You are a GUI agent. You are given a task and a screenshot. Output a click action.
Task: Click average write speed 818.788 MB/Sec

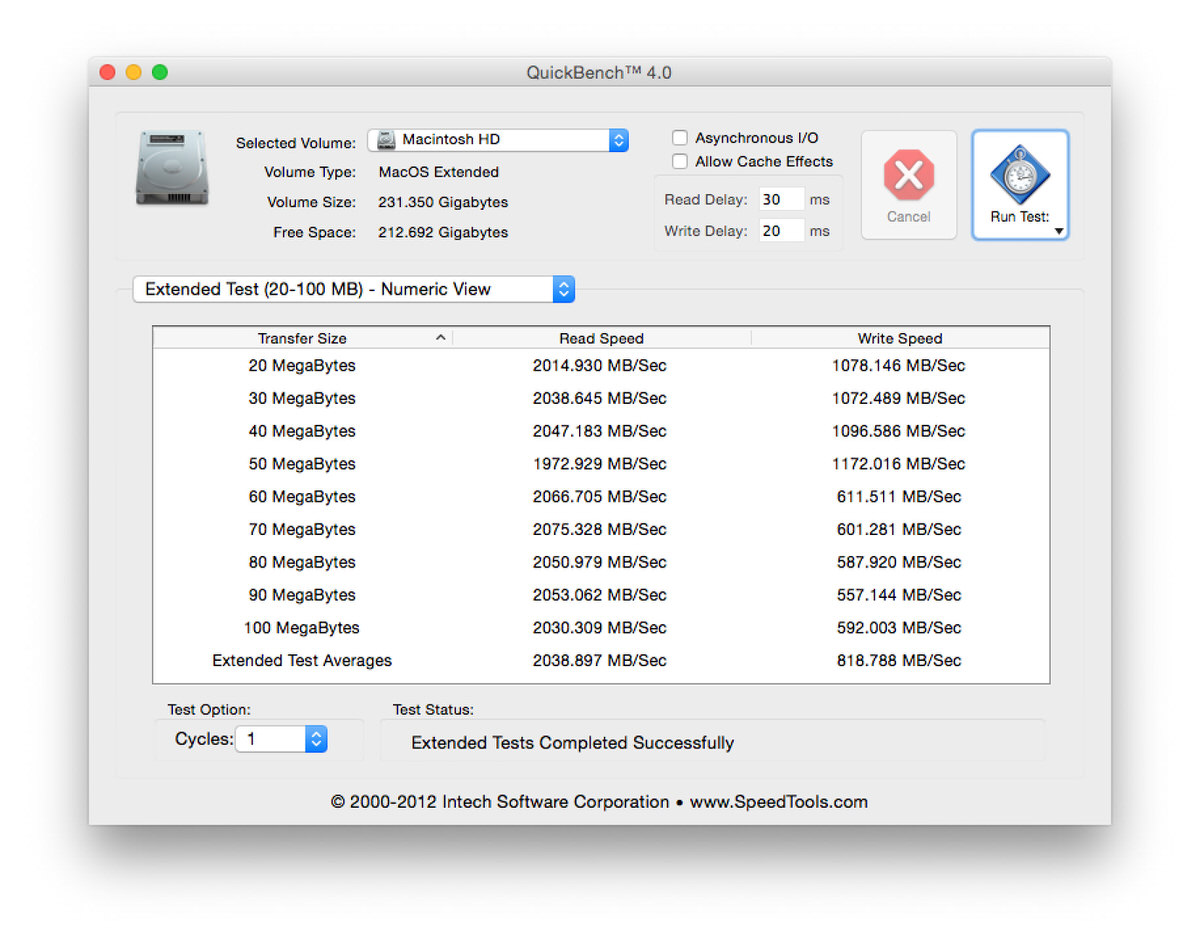(x=899, y=660)
